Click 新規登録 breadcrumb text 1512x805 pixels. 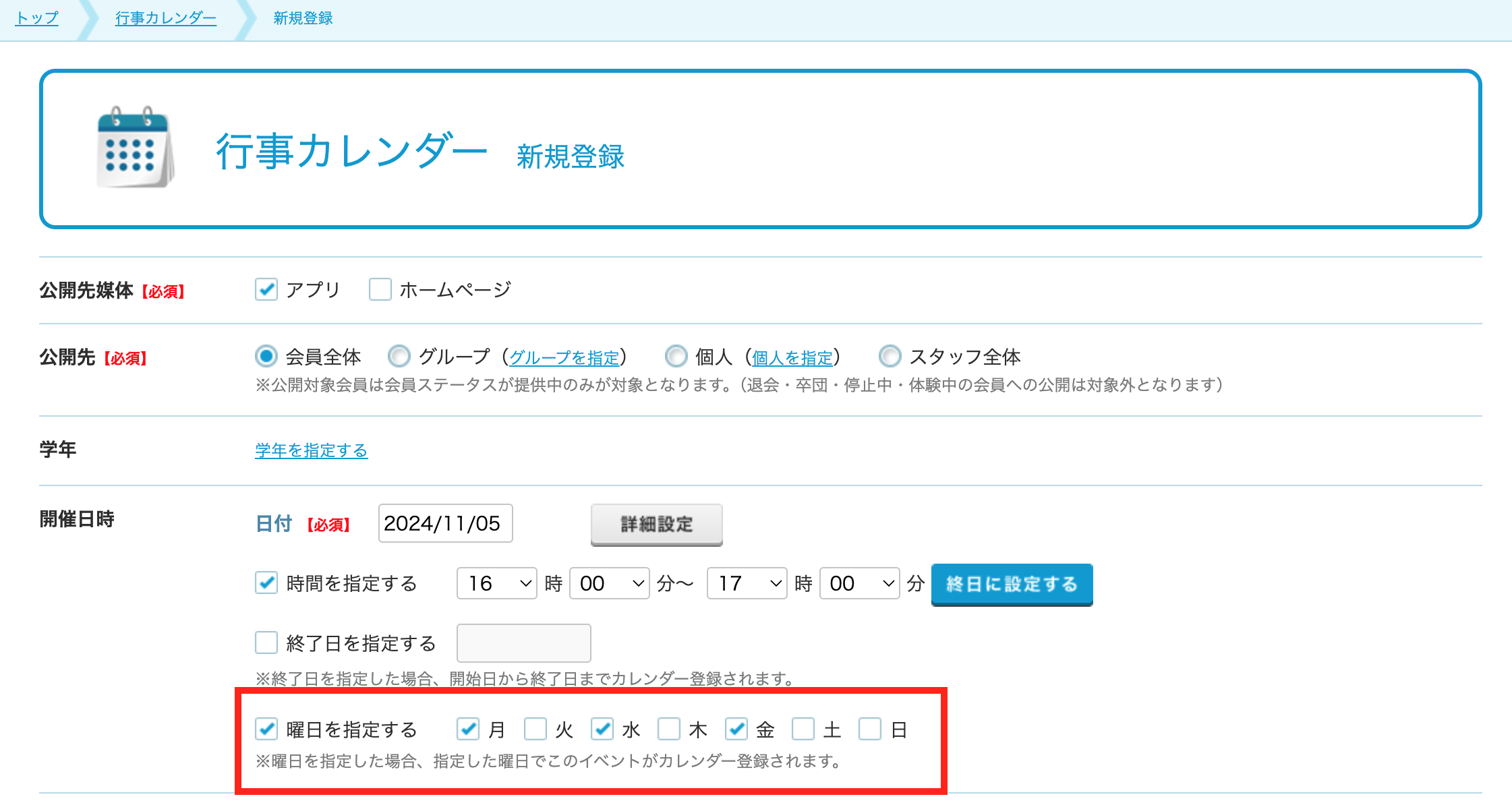coord(303,18)
